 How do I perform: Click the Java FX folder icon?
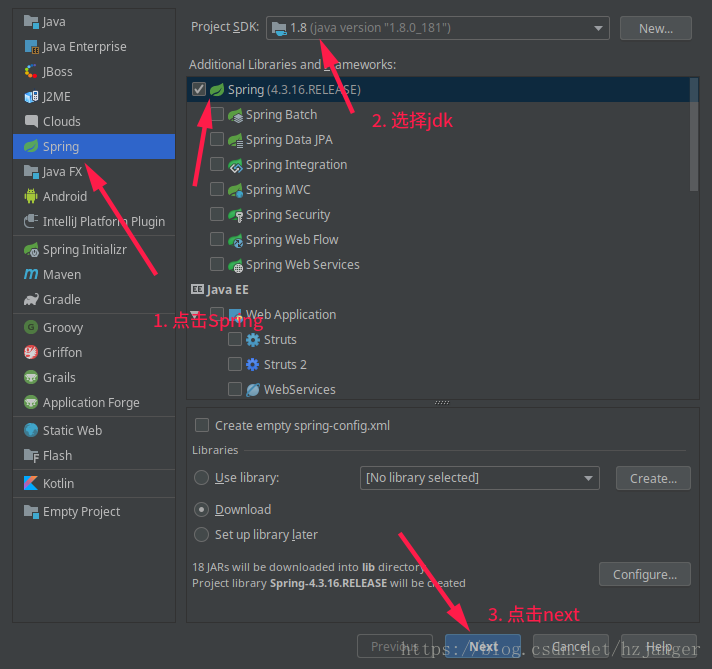31,171
